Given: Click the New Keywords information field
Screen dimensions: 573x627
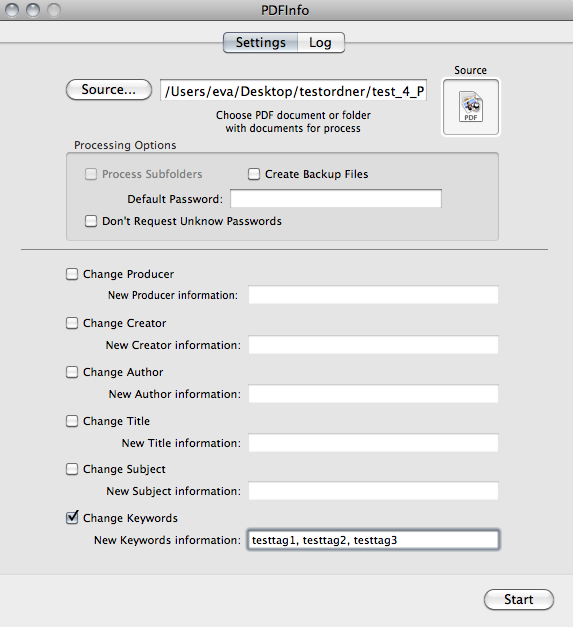Looking at the screenshot, I should [x=373, y=540].
